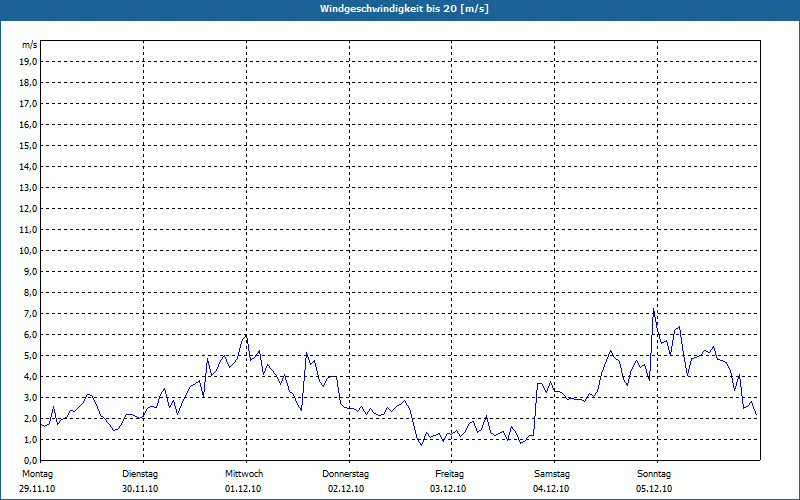Image resolution: width=800 pixels, height=500 pixels.
Task: Click the '18,0' y-axis value
Action: (x=28, y=83)
